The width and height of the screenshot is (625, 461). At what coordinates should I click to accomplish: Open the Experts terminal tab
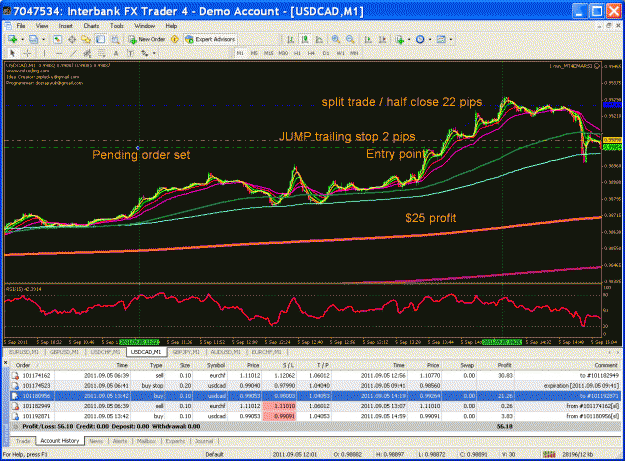pos(175,441)
